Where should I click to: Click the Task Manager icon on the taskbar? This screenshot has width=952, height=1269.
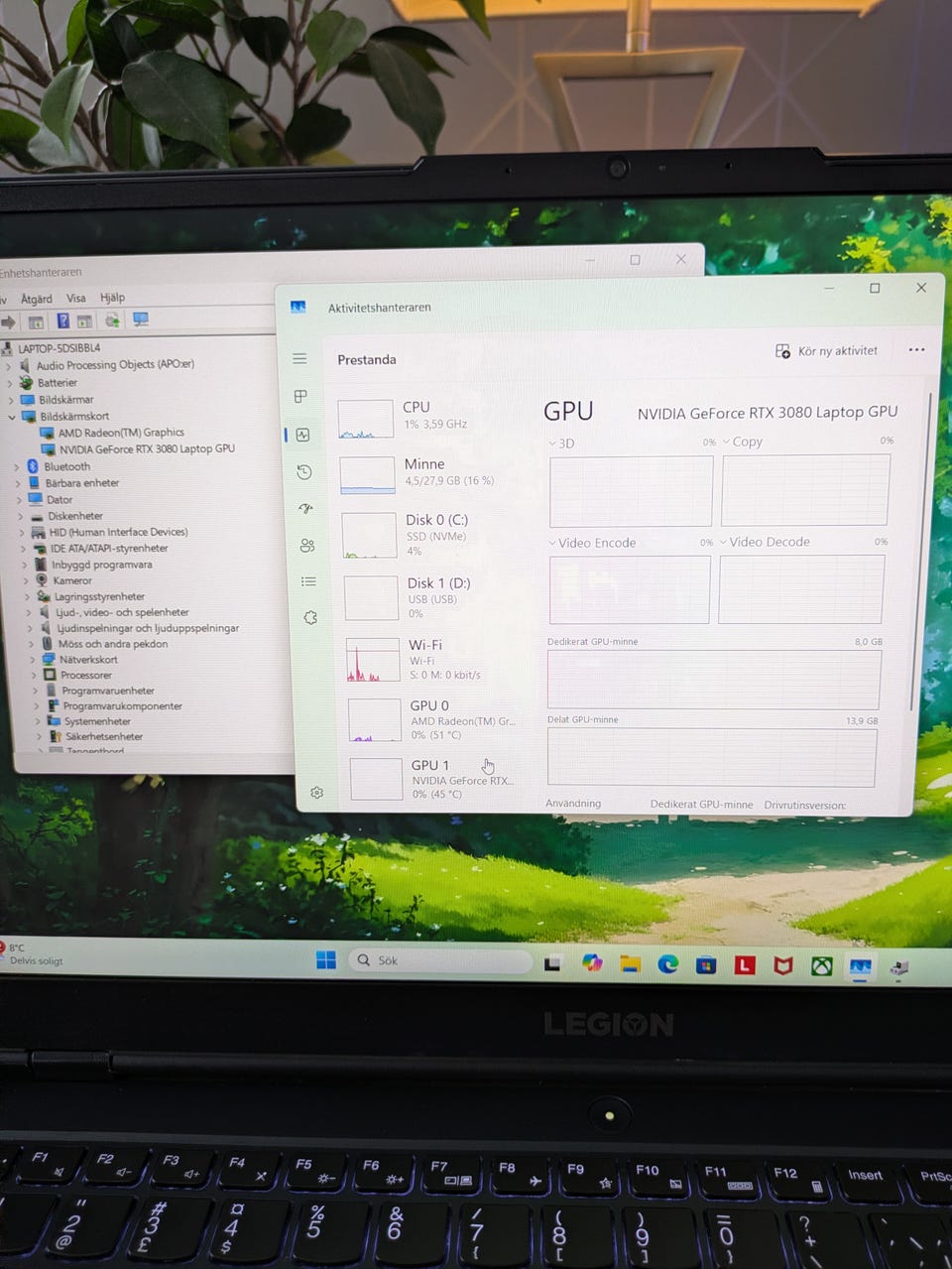click(861, 966)
